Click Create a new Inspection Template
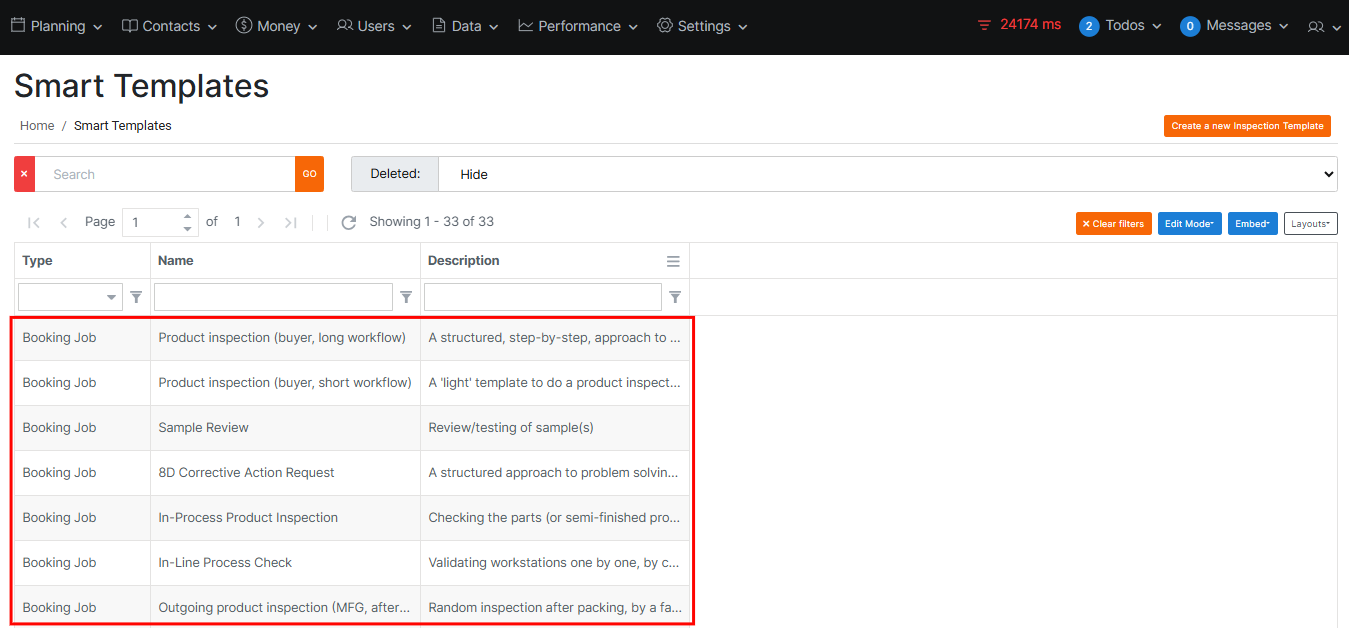The image size is (1349, 628). [1247, 126]
